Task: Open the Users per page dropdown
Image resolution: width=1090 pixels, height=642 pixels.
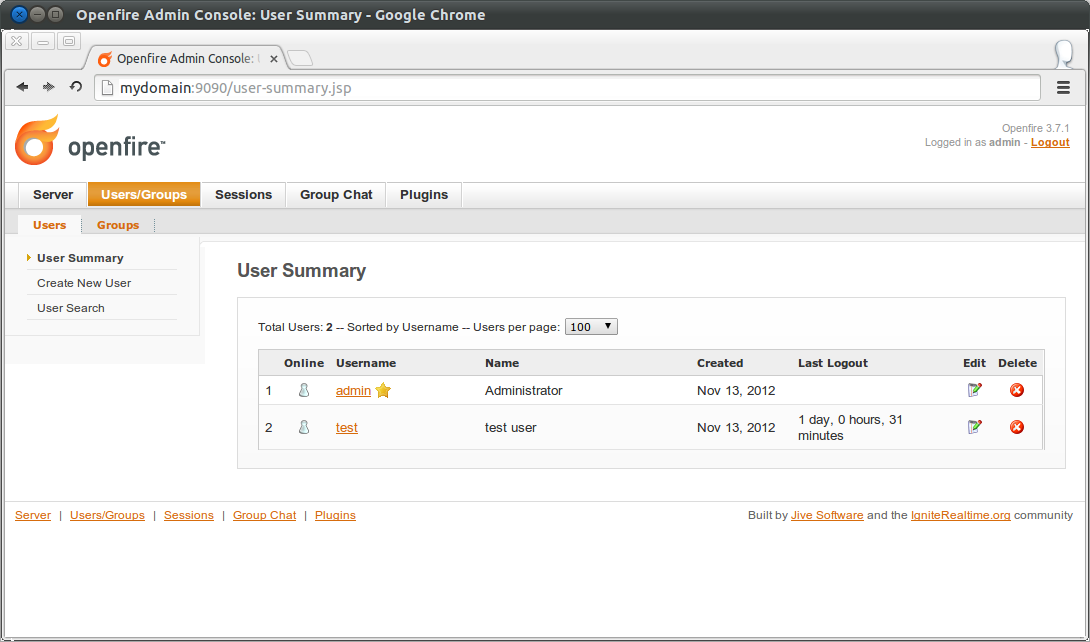Action: click(591, 327)
